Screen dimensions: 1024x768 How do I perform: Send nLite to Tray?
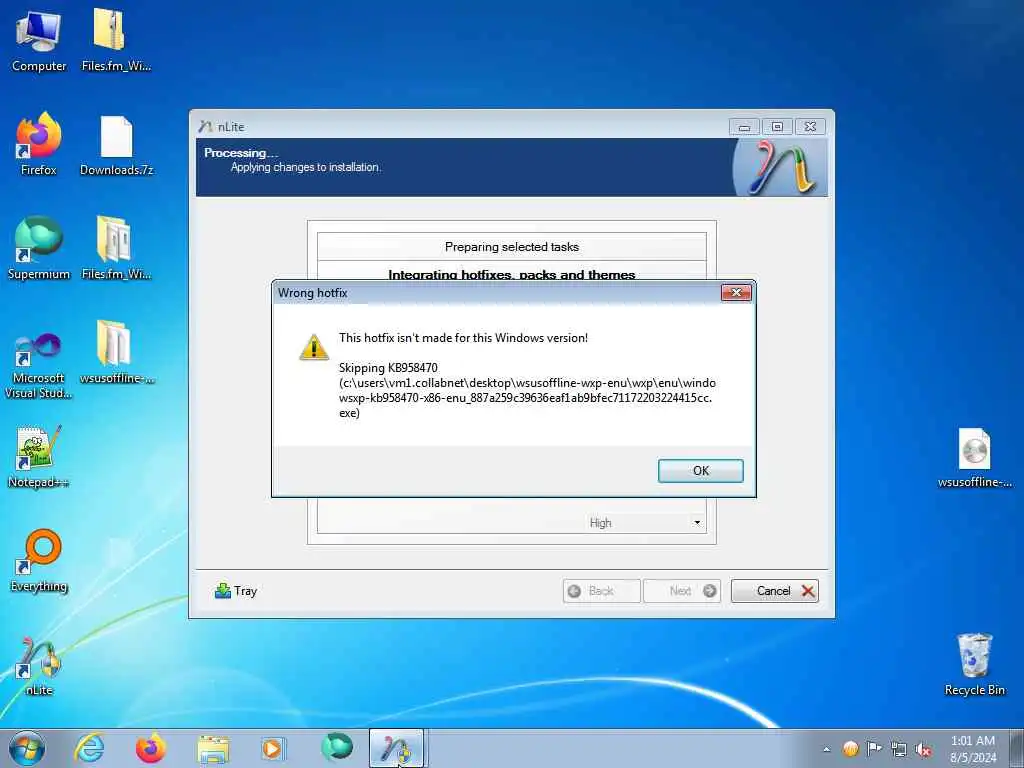(236, 591)
